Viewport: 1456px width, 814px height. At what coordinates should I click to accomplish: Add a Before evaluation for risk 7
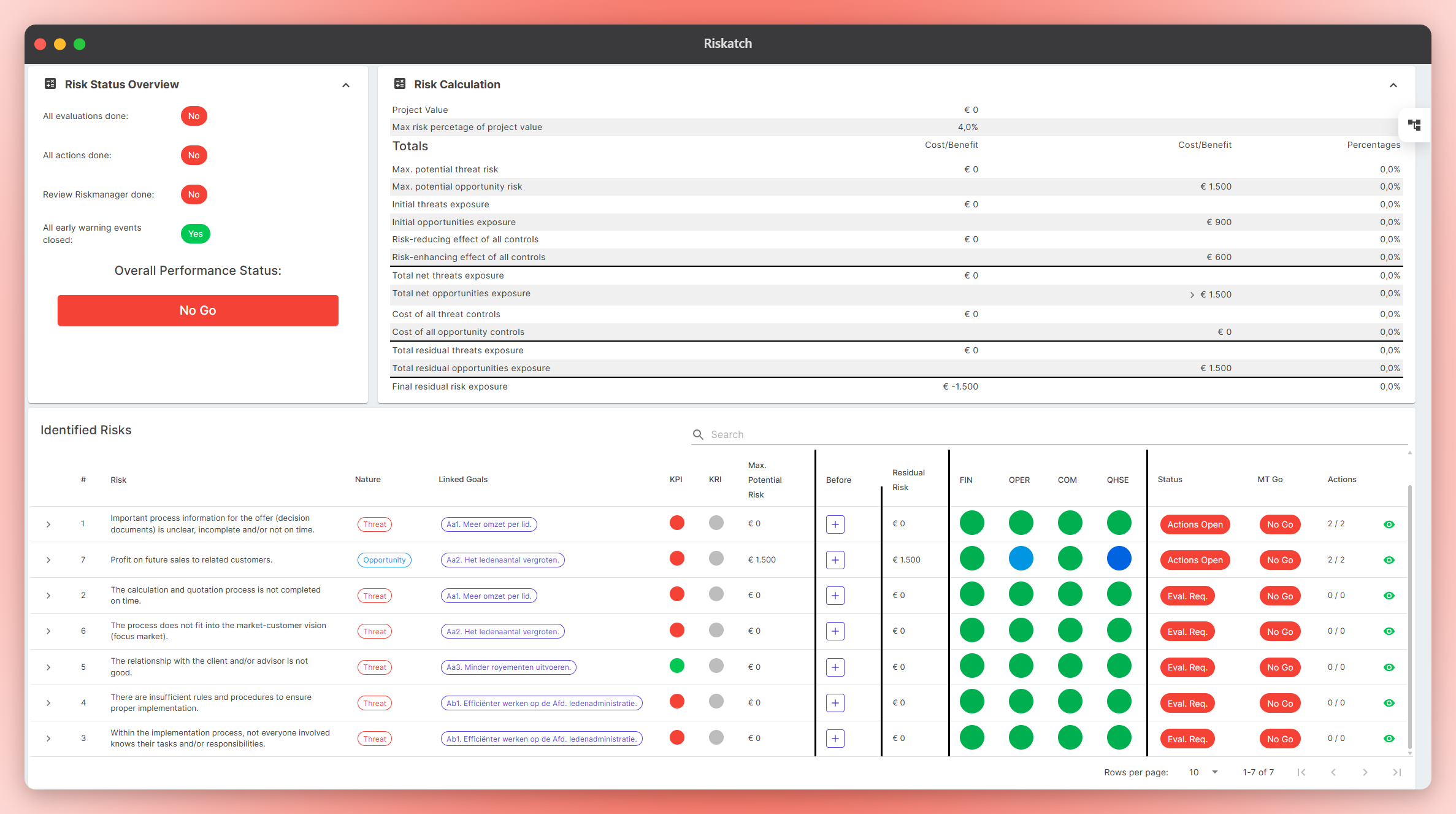(835, 560)
